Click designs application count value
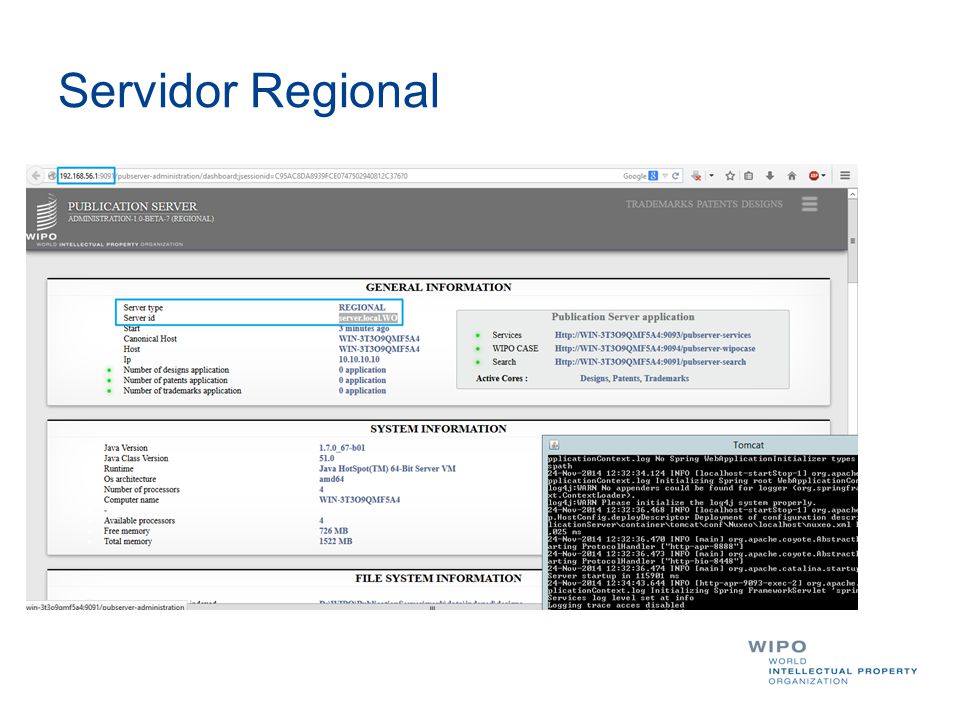 point(362,370)
